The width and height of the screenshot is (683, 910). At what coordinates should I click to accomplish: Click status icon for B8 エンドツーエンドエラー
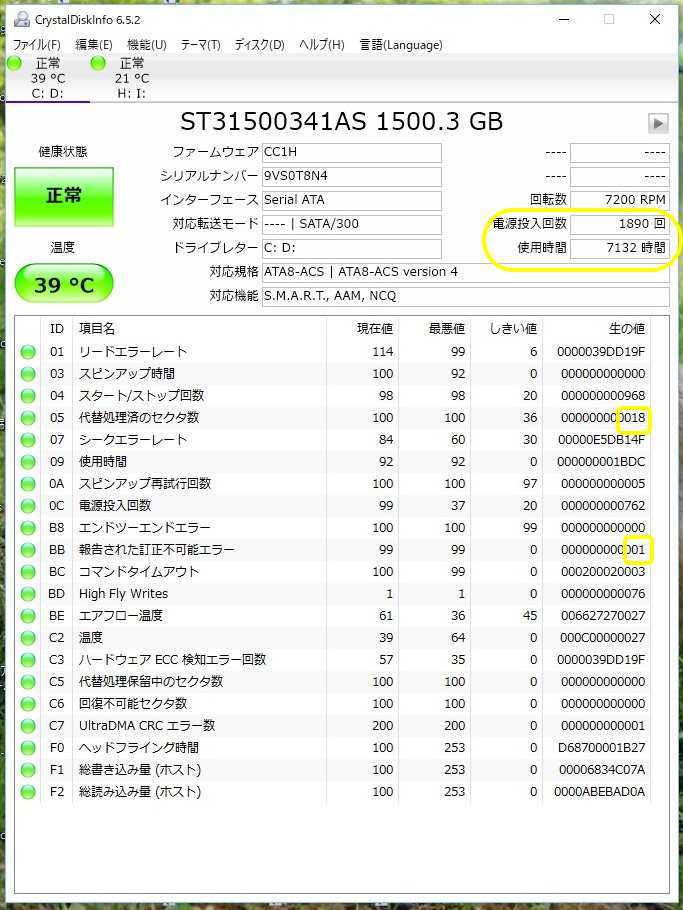point(28,529)
